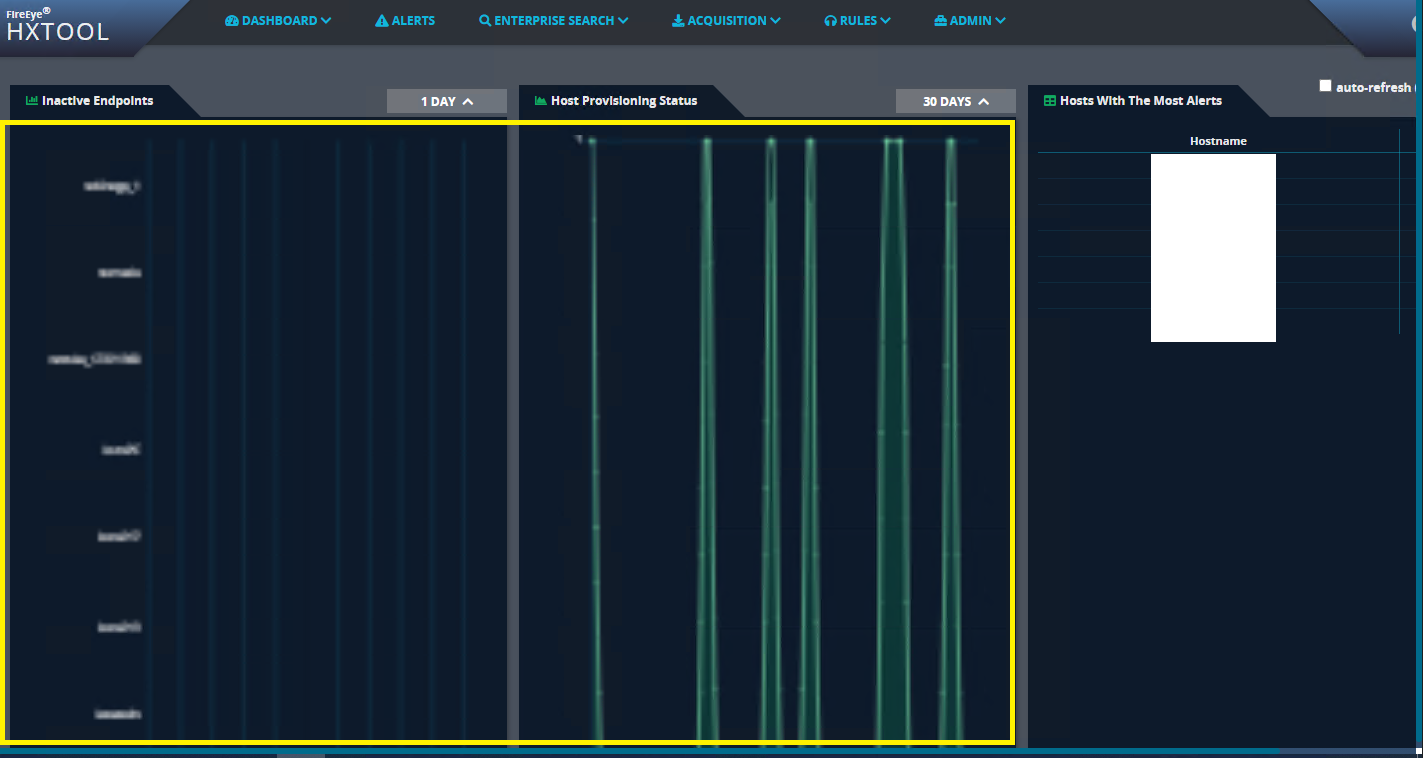Expand the Admin menu options
The height and width of the screenshot is (758, 1423).
pyautogui.click(x=969, y=19)
